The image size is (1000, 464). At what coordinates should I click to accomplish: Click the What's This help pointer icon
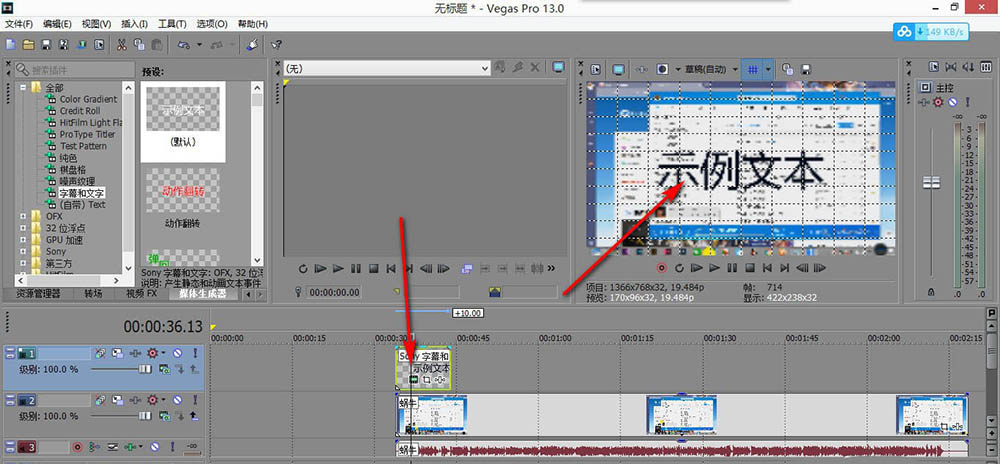[276, 45]
